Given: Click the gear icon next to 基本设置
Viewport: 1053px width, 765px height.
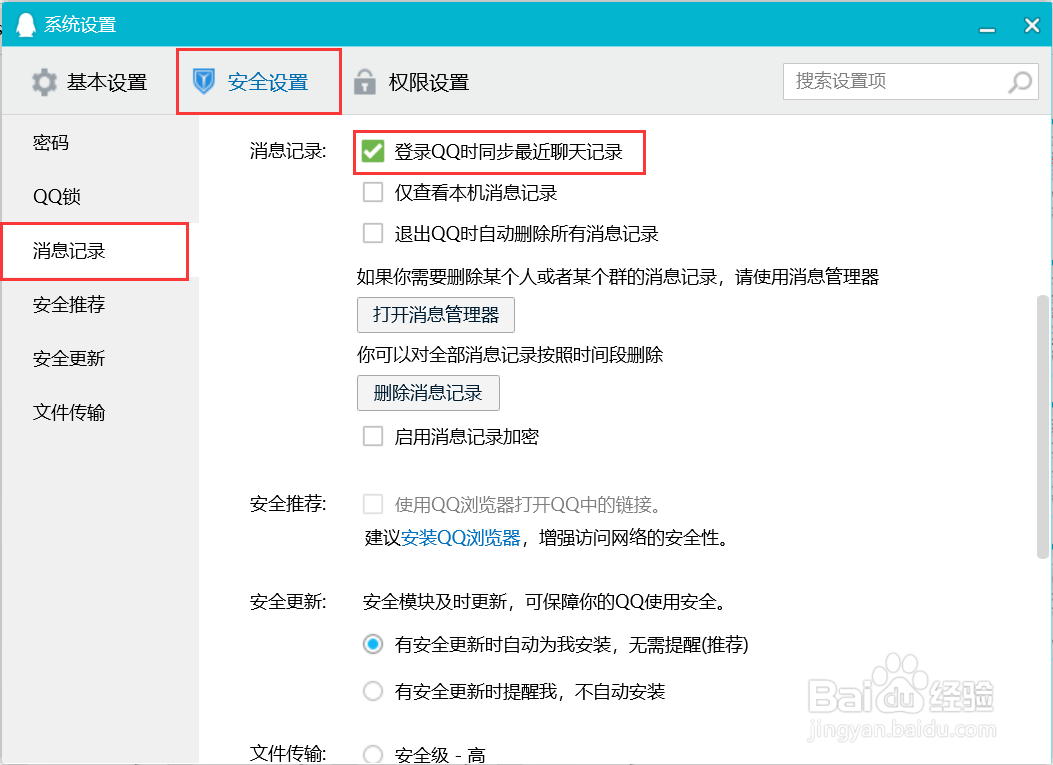Looking at the screenshot, I should 44,82.
